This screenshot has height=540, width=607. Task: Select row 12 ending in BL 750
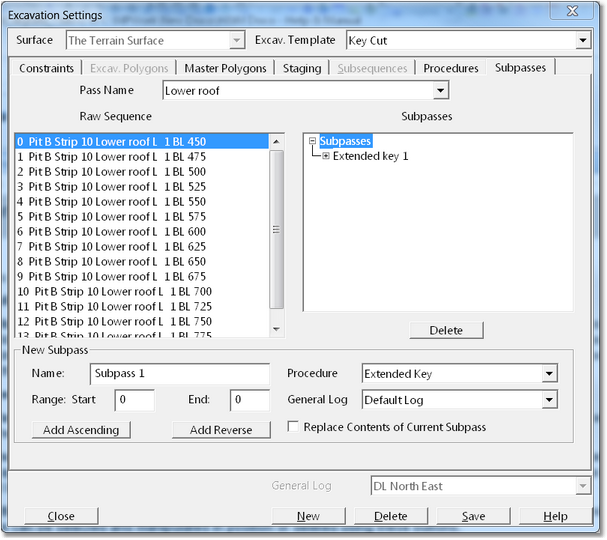[x=142, y=321]
